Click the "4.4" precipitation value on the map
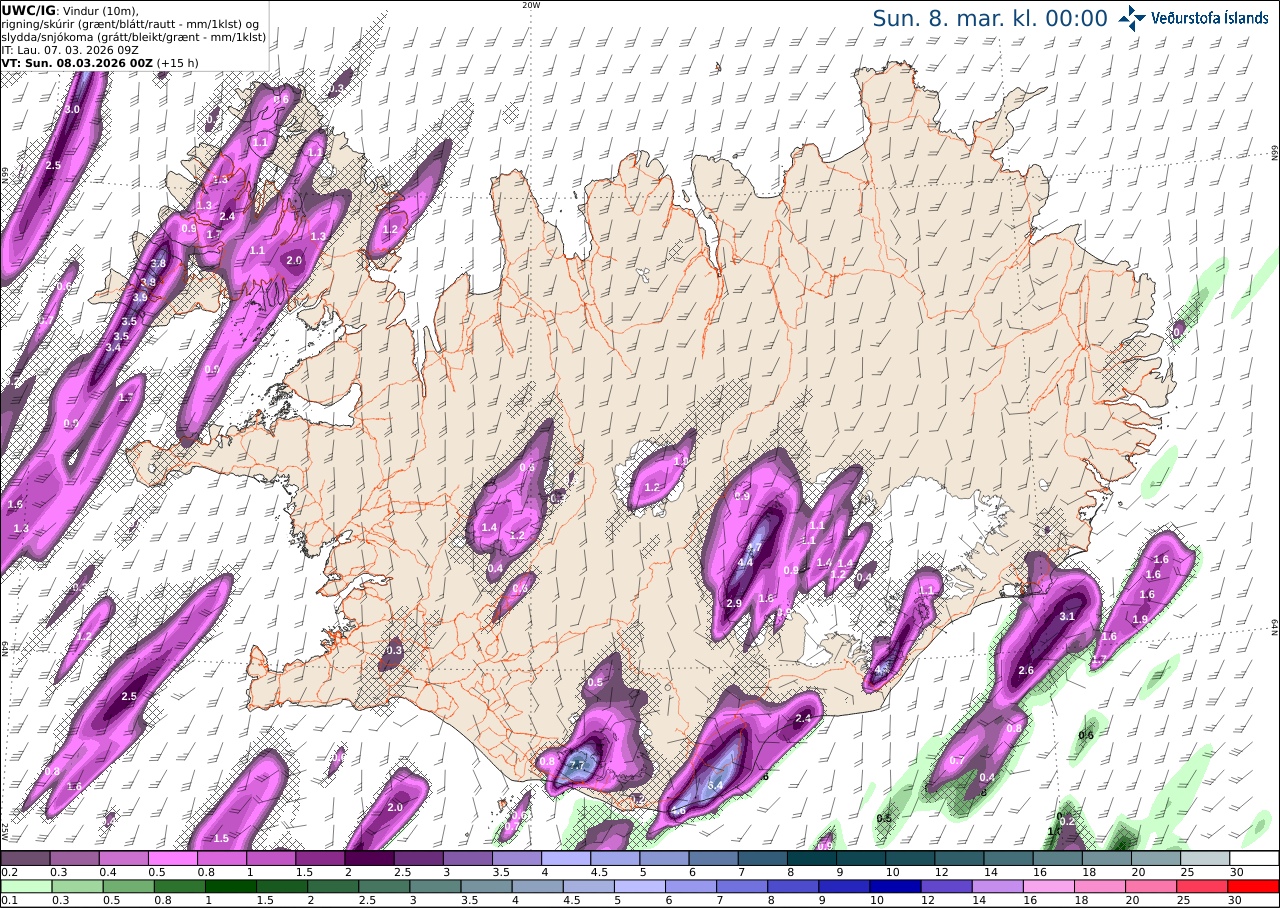This screenshot has height=908, width=1280. pos(745,563)
